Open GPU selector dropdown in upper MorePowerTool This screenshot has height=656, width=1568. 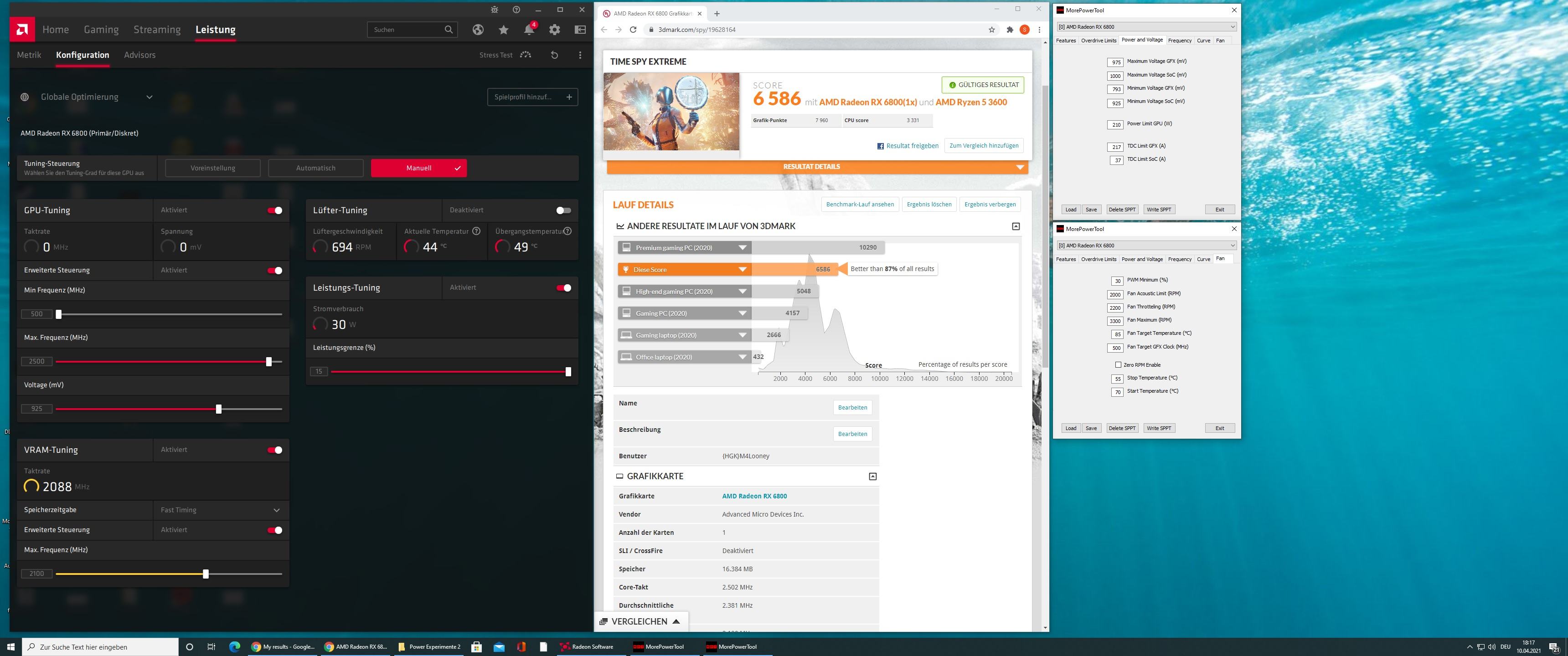(x=1147, y=27)
